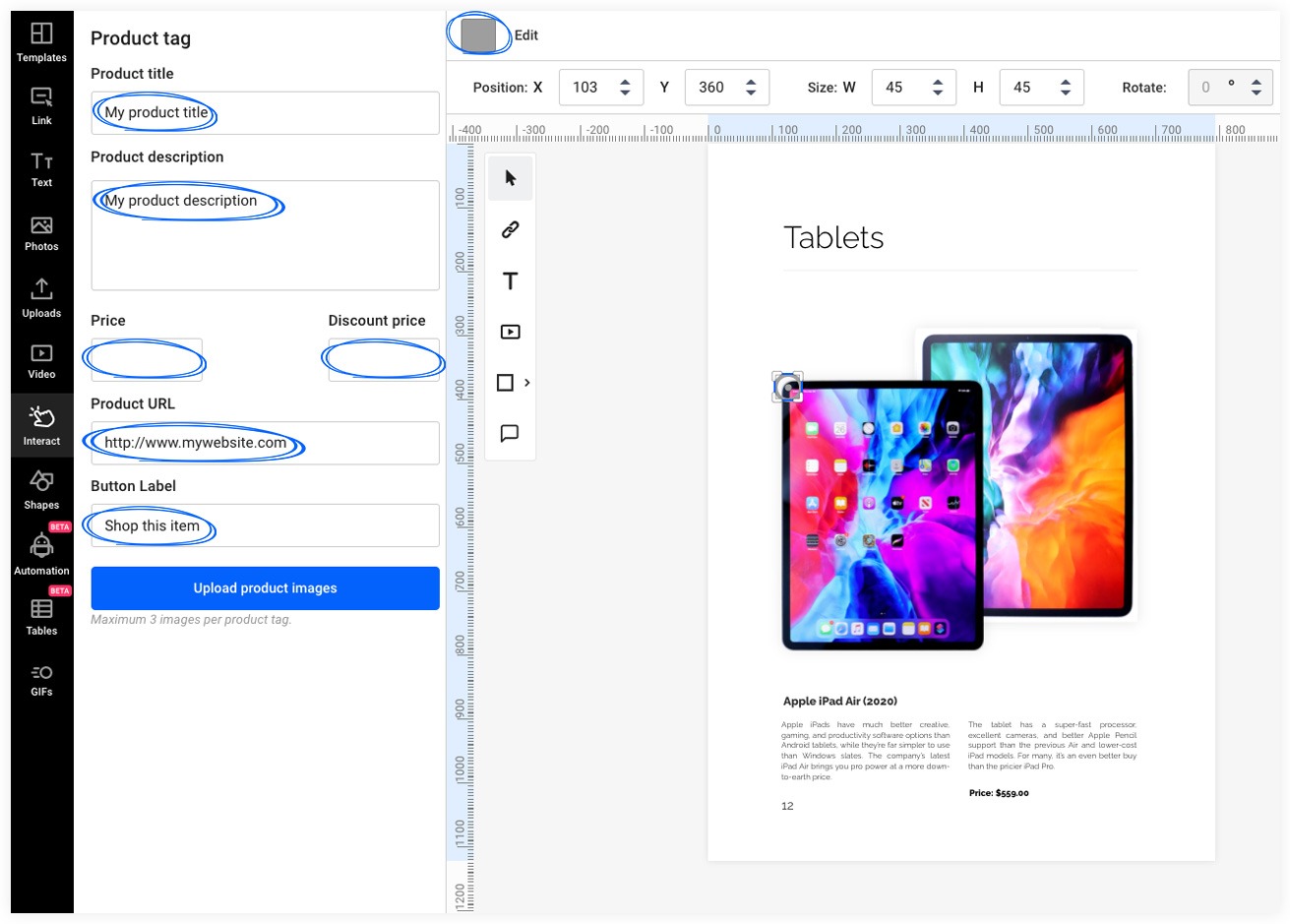
Task: Select the square shape tool
Action: coord(505,383)
